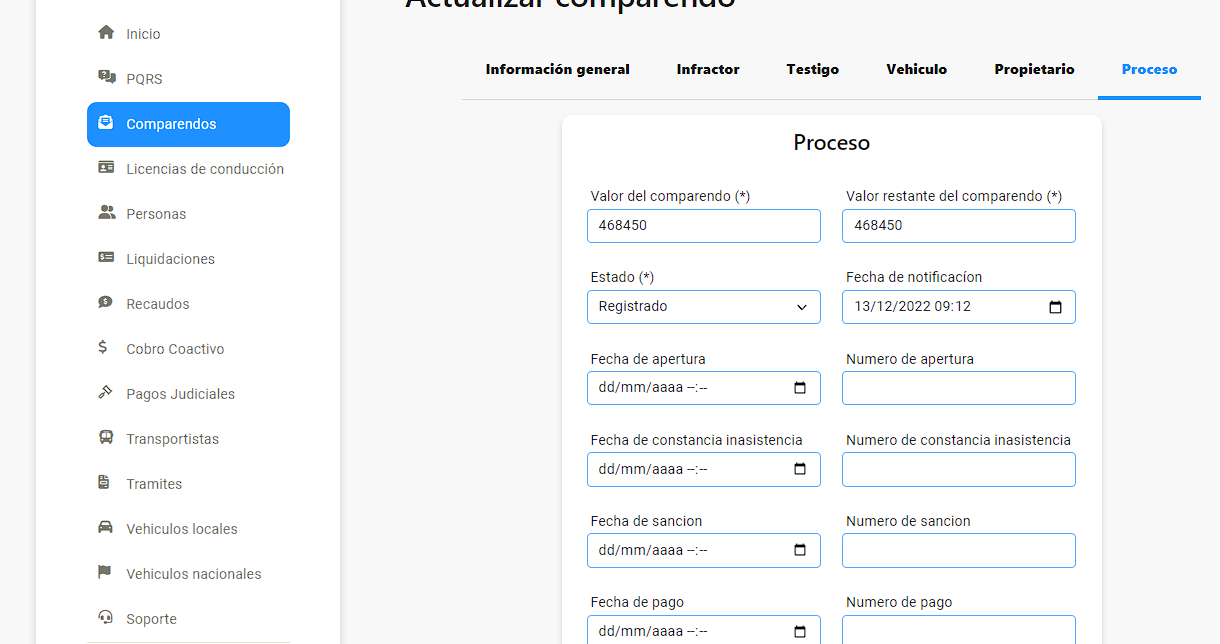Click the Vehiculos locales car icon
This screenshot has width=1220, height=644.
[x=105, y=528]
